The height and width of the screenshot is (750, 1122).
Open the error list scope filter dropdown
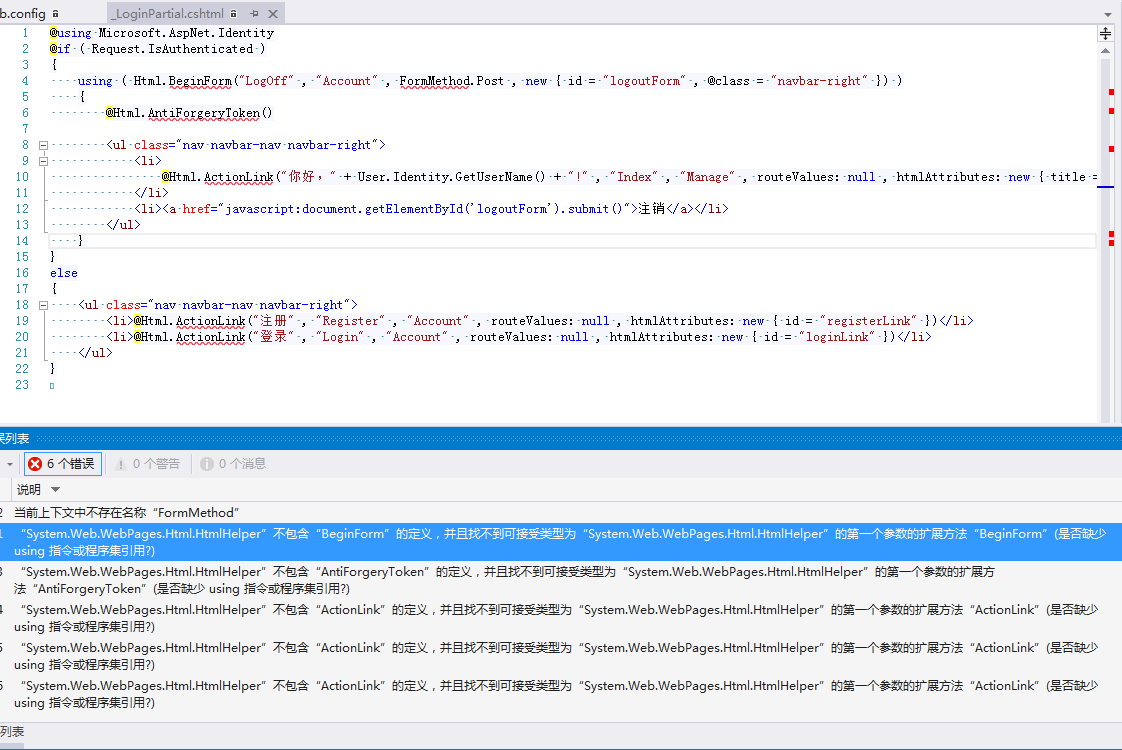(9, 464)
